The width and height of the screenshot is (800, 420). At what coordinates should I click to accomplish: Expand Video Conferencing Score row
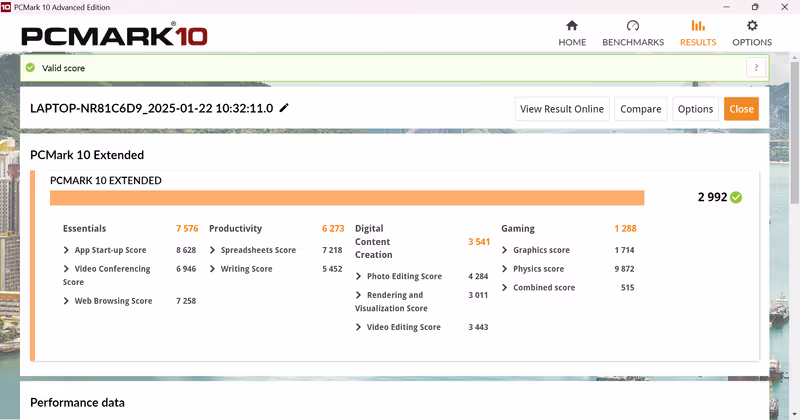(66, 269)
